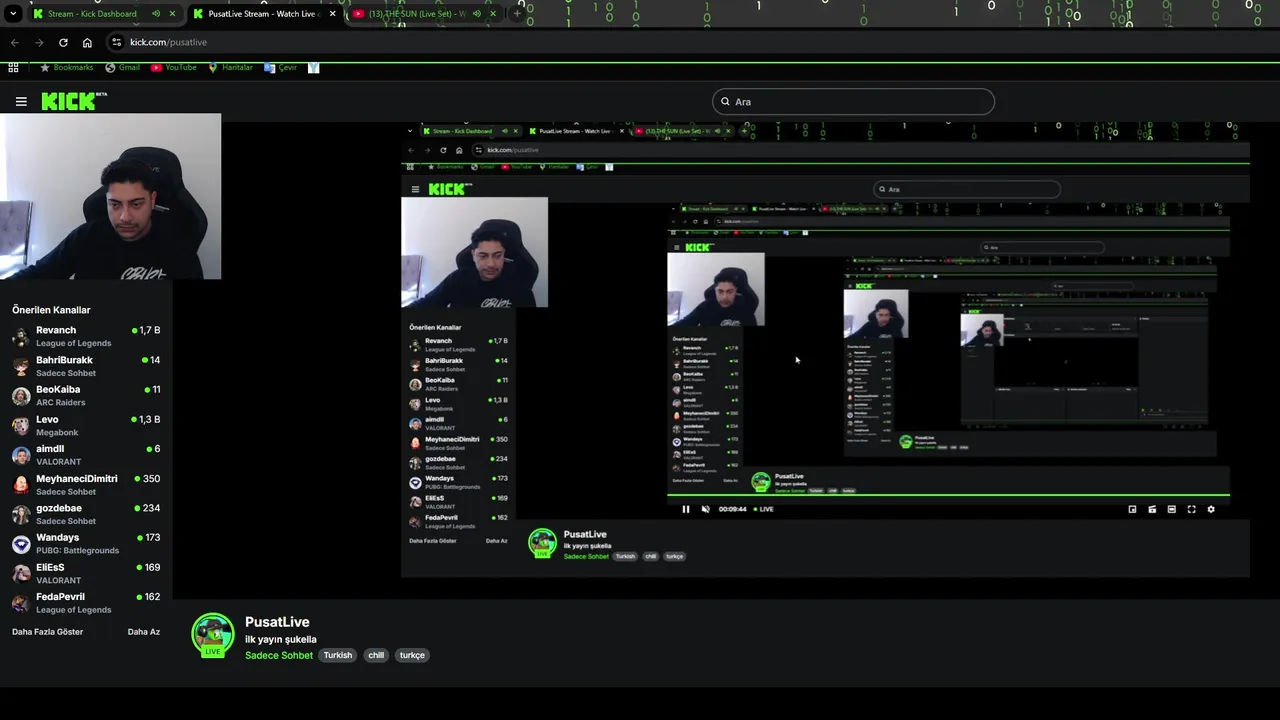Select the large 'türkçe' tag at the page bottom
Image resolution: width=1280 pixels, height=720 pixels.
(412, 655)
